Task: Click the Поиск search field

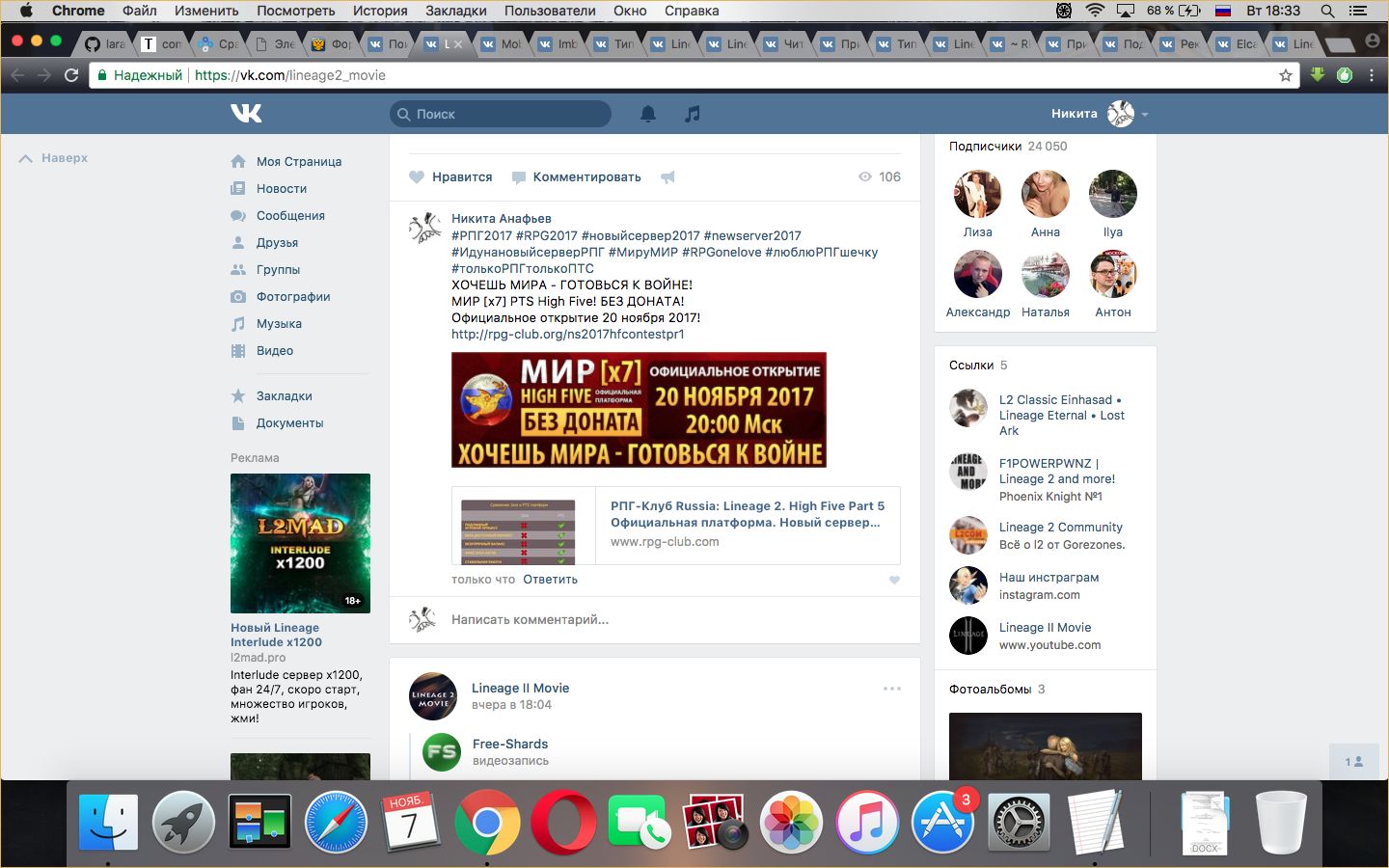Action: [x=501, y=114]
